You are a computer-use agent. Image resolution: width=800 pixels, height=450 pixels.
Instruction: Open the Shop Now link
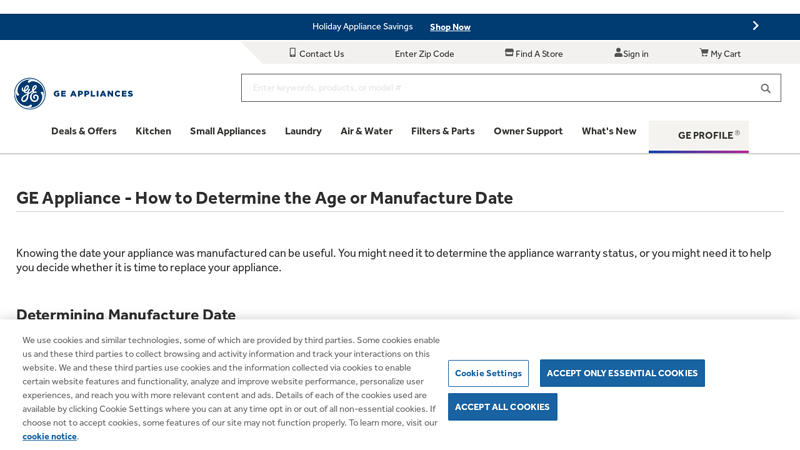pyautogui.click(x=450, y=27)
